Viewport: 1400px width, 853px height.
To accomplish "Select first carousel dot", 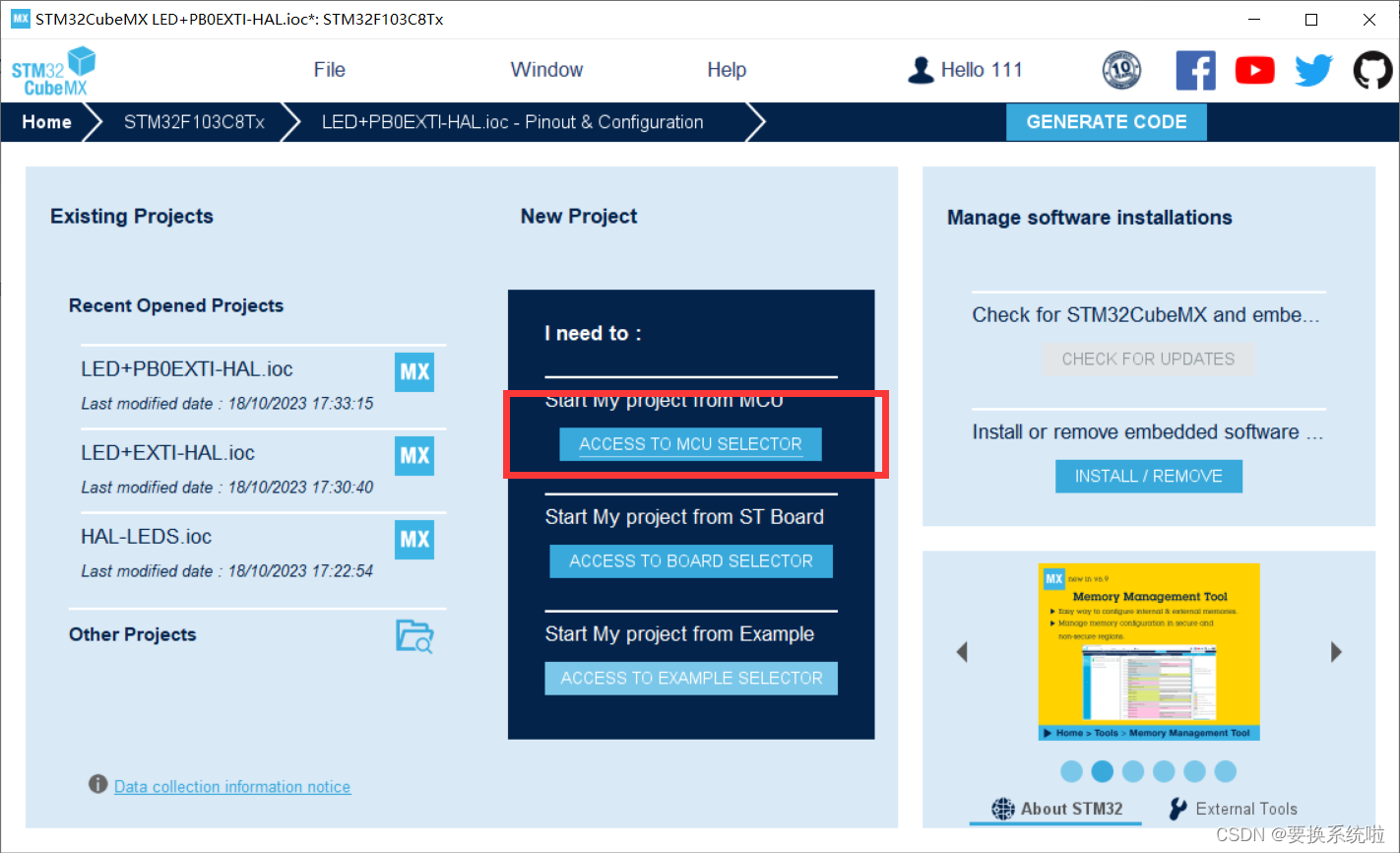I will coord(1072,771).
